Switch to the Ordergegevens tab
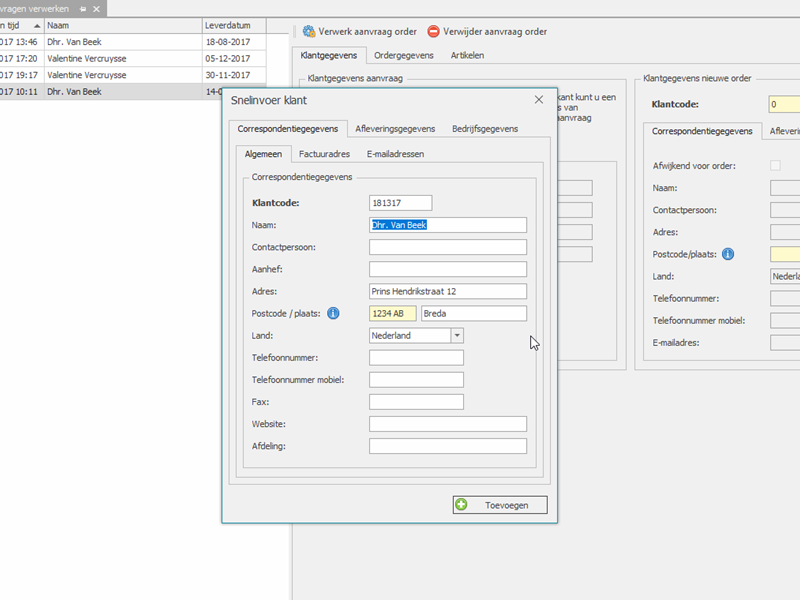This screenshot has height=600, width=800. pyautogui.click(x=403, y=55)
